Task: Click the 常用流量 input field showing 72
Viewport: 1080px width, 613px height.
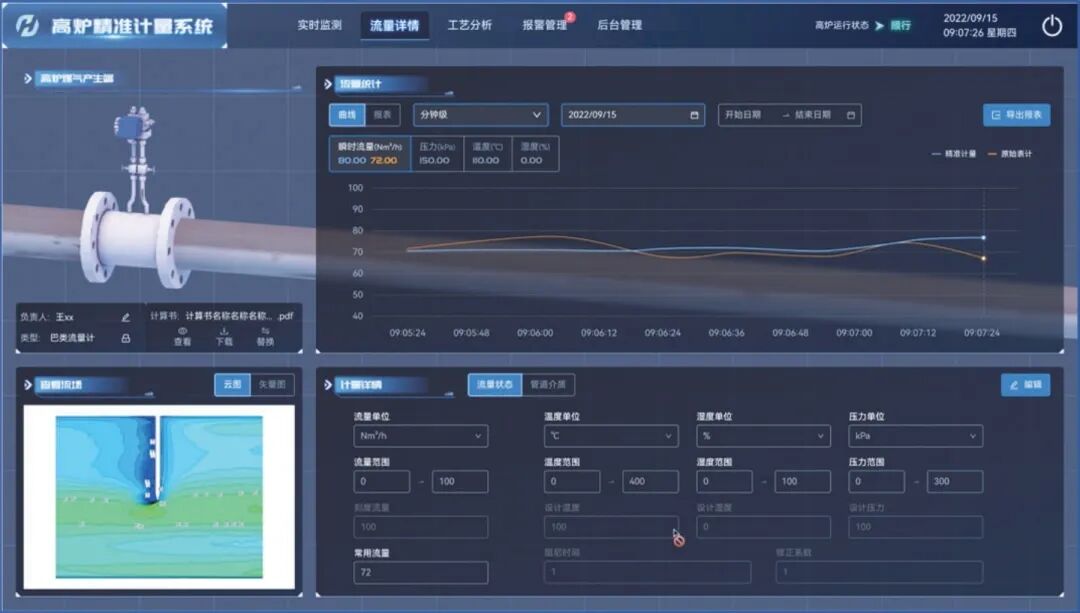Action: pyautogui.click(x=420, y=572)
